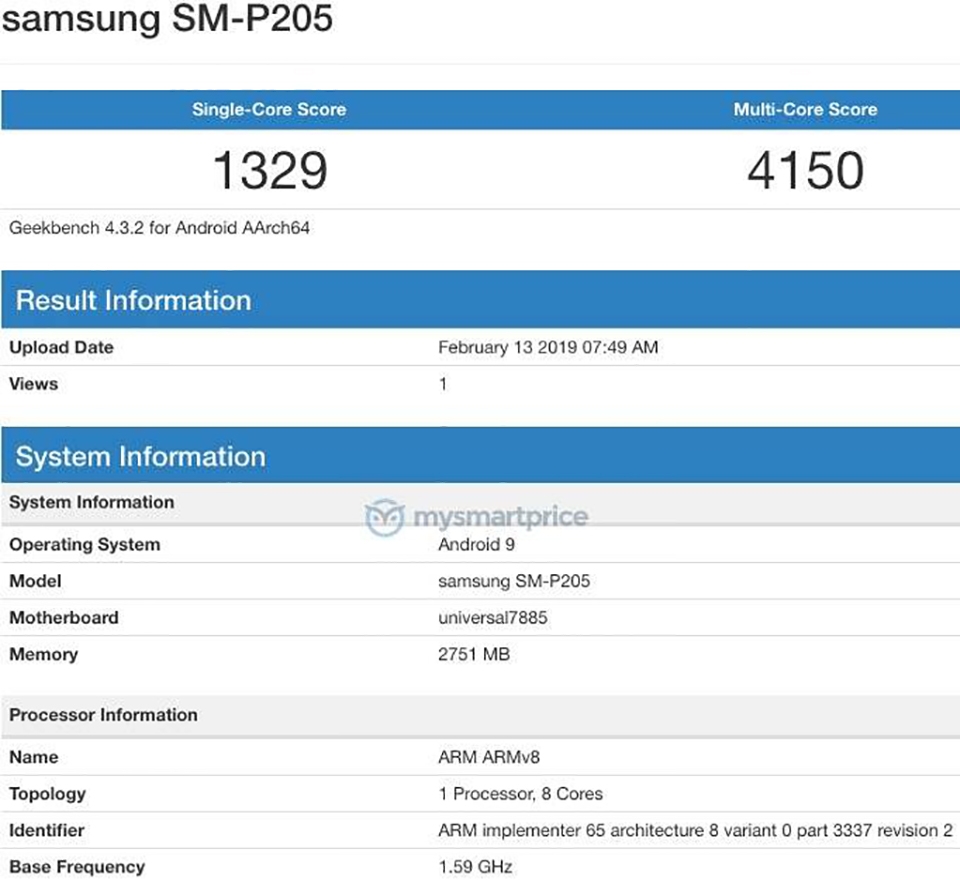Select the Views label

pyautogui.click(x=34, y=384)
